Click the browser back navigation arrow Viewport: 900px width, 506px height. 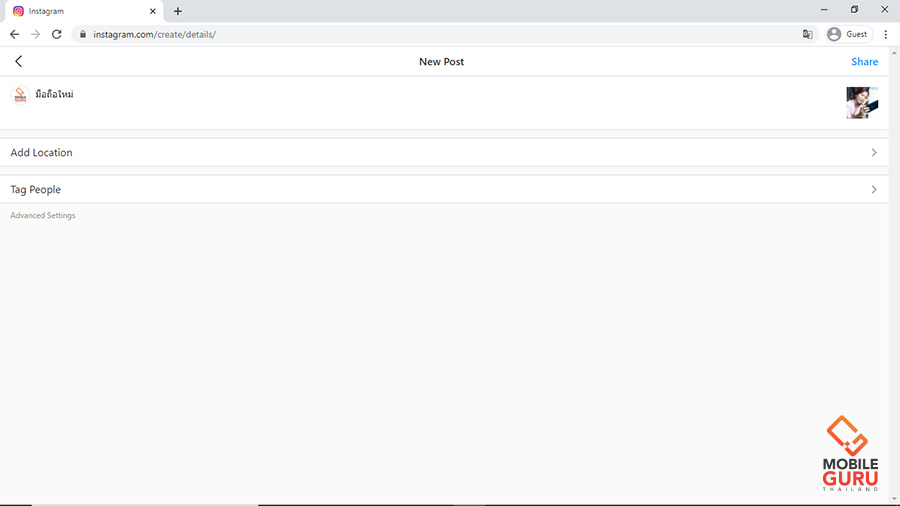14,34
